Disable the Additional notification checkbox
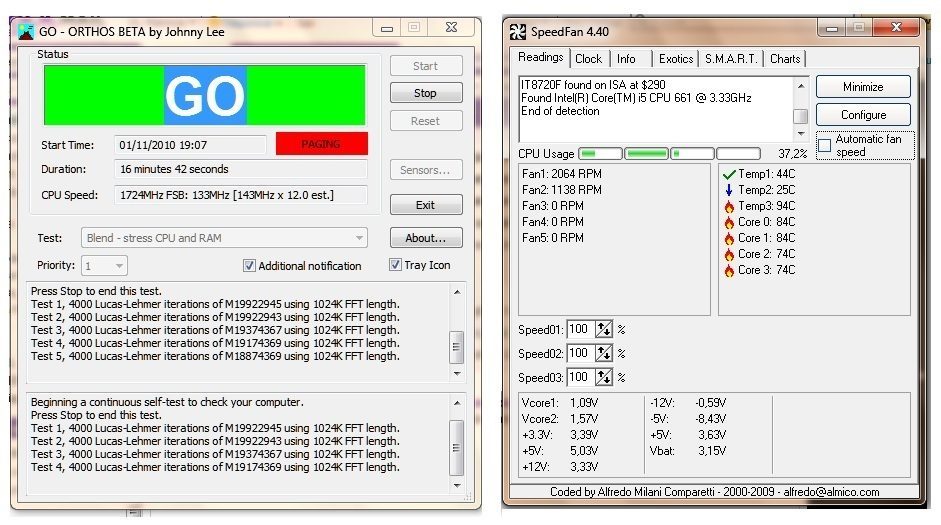The width and height of the screenshot is (941, 525). click(x=249, y=265)
